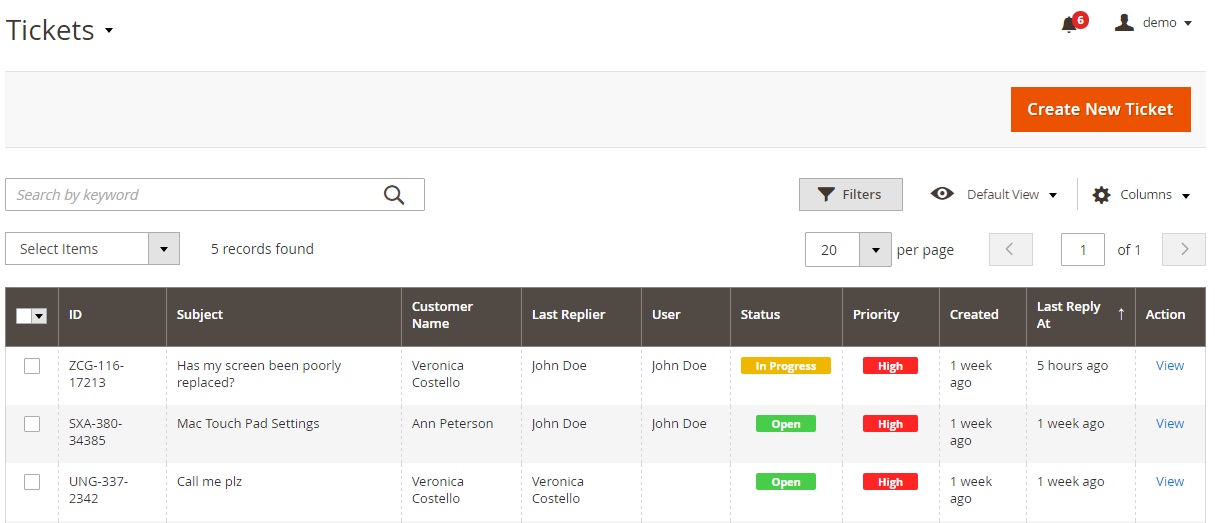Viewport: 1215px width, 523px height.
Task: Expand the Tickets title dropdown
Action: 108,31
